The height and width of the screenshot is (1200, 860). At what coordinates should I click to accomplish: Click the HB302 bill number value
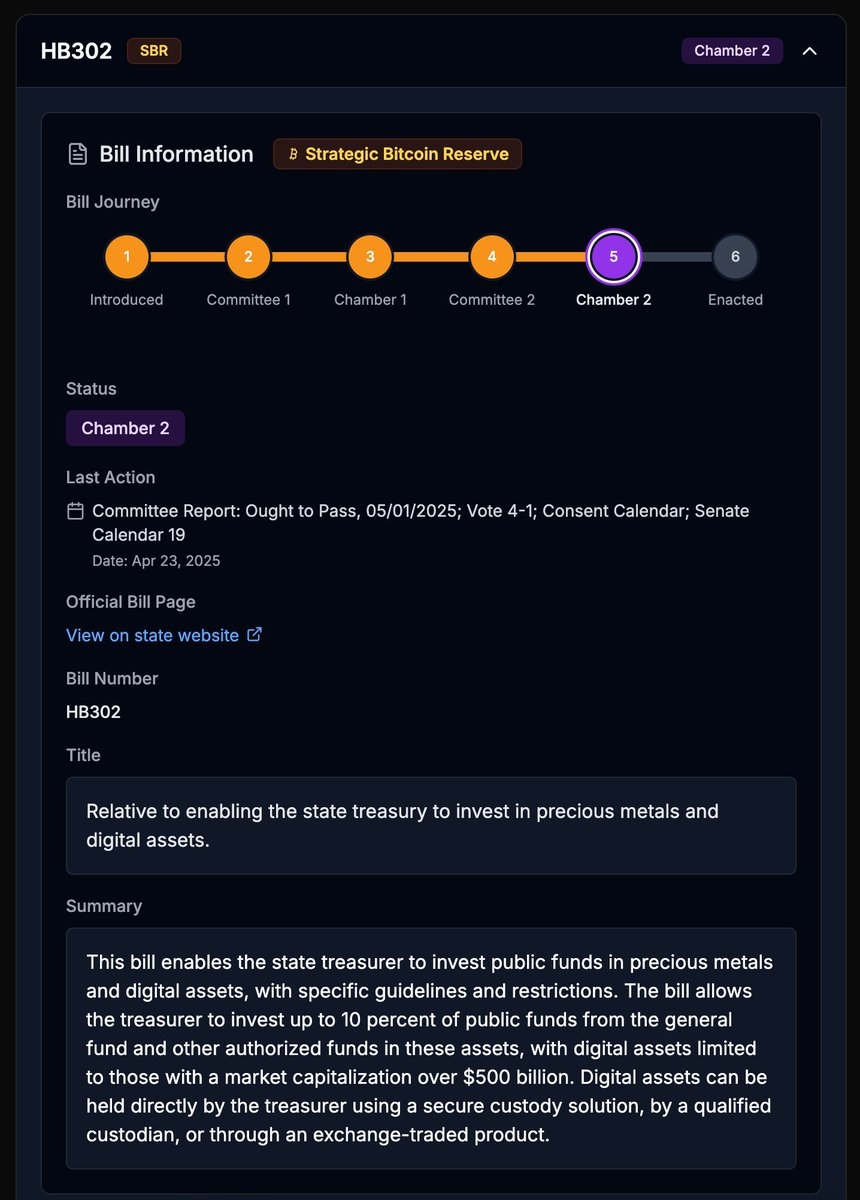(93, 712)
